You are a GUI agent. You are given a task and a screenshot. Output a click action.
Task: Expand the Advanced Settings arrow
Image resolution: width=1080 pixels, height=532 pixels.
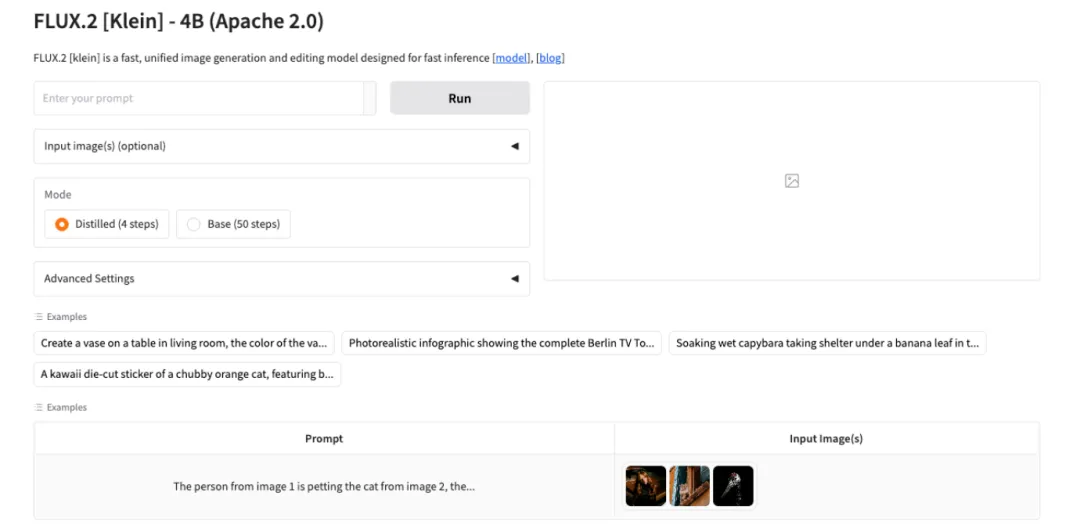coord(515,279)
